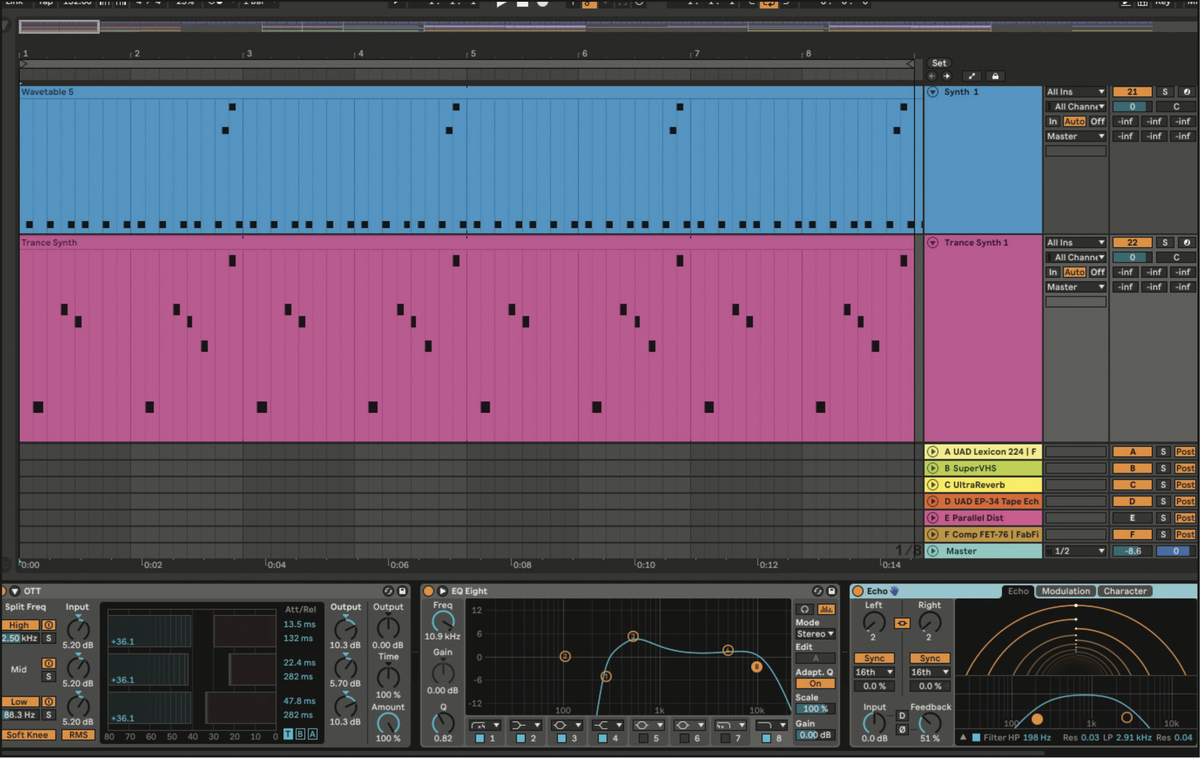Click the lock icon beside the Set controls
1200x758 pixels.
click(x=995, y=76)
